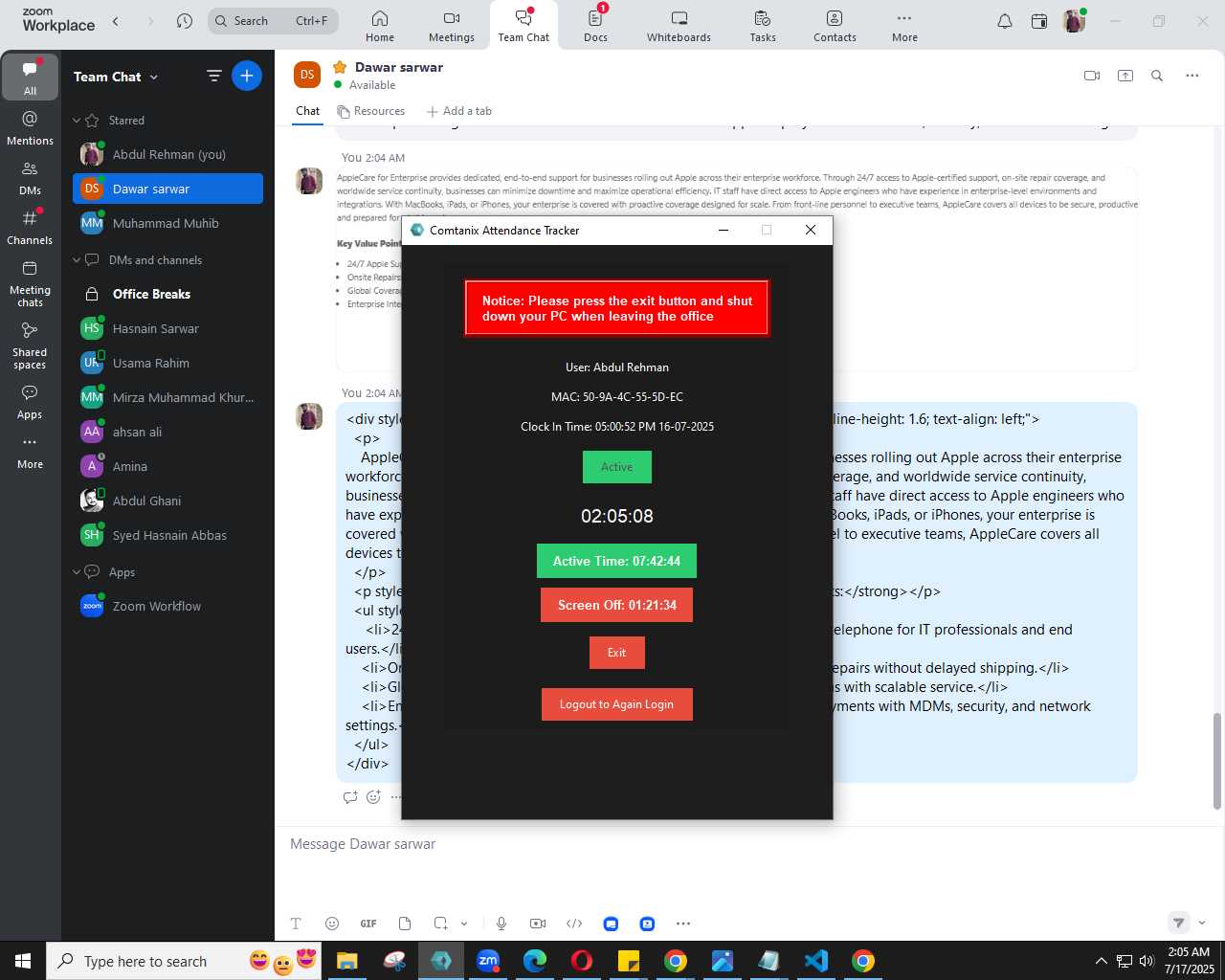Open the emoji picker

pos(332,924)
